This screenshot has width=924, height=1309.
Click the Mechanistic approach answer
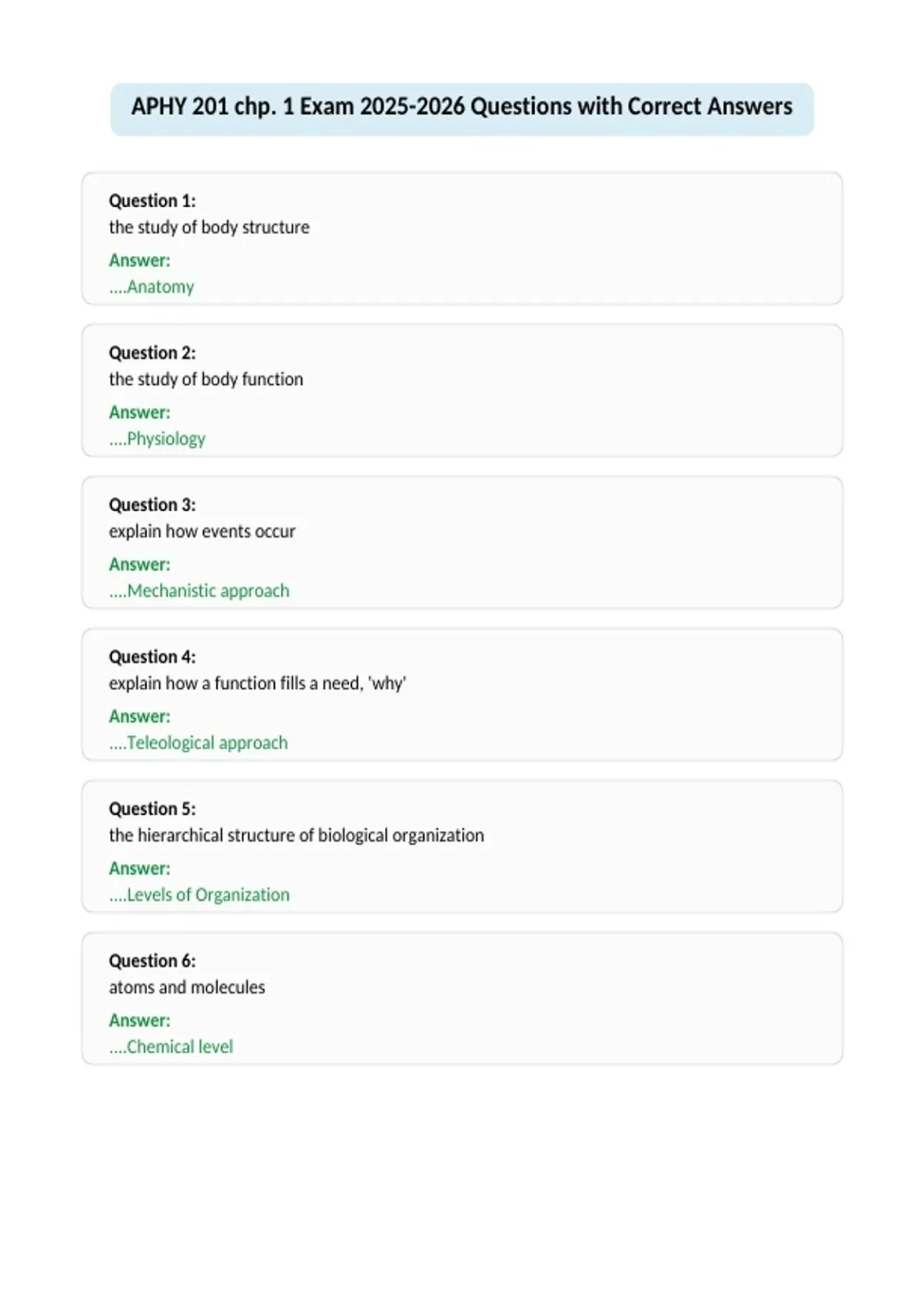pyautogui.click(x=199, y=591)
